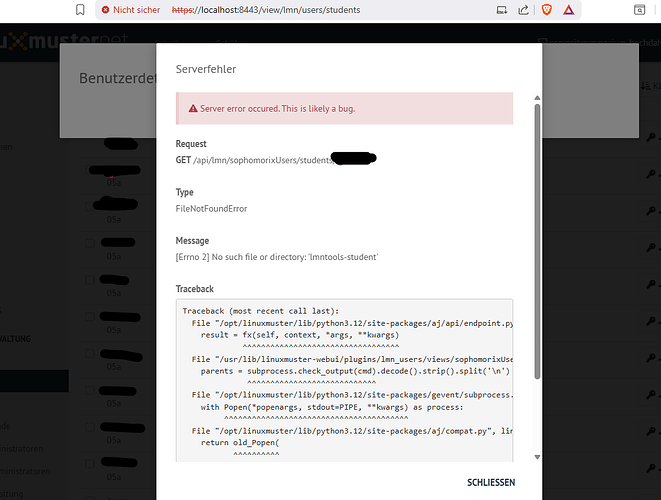661x500 pixels.
Task: Close the dialog with SCHLIESSEN
Action: (491, 482)
